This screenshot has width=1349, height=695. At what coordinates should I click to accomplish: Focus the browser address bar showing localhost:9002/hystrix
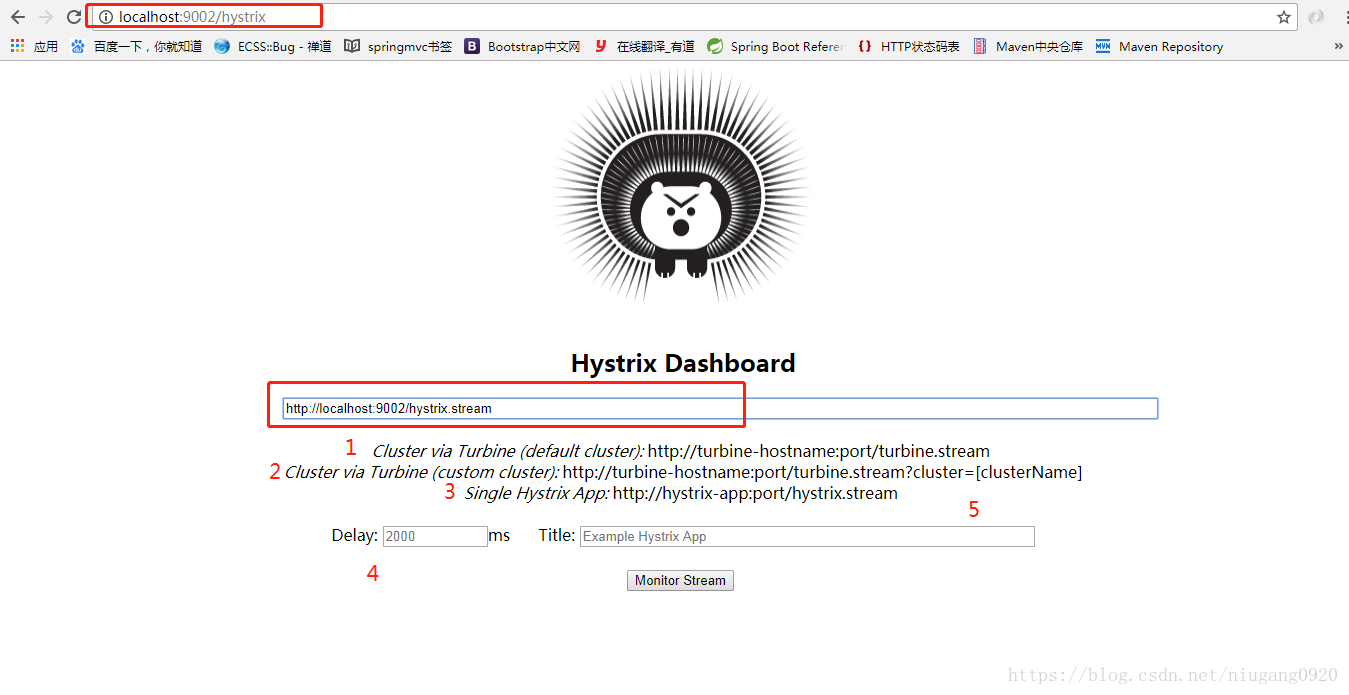[694, 17]
